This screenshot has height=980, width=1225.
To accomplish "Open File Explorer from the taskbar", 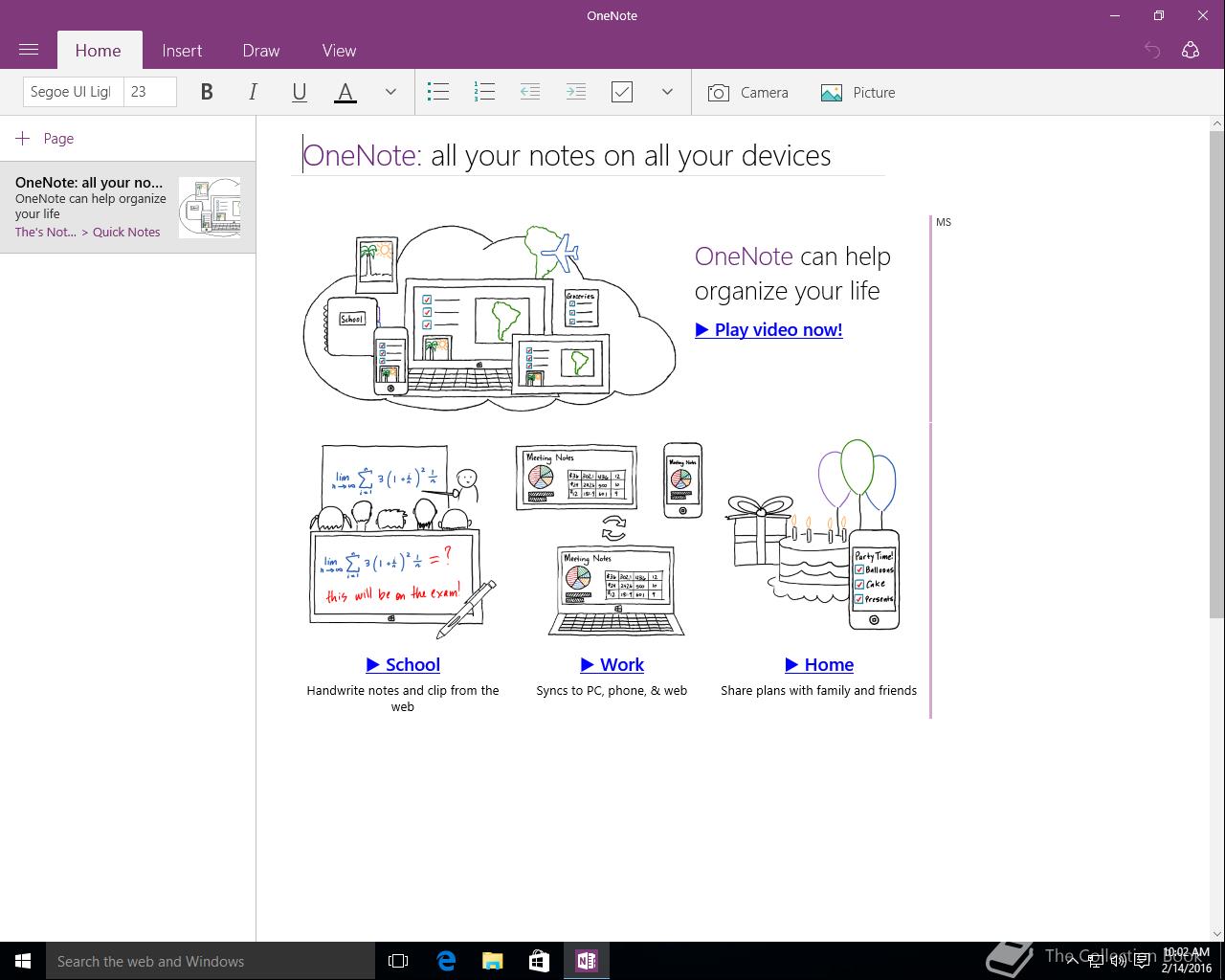I will pyautogui.click(x=493, y=961).
